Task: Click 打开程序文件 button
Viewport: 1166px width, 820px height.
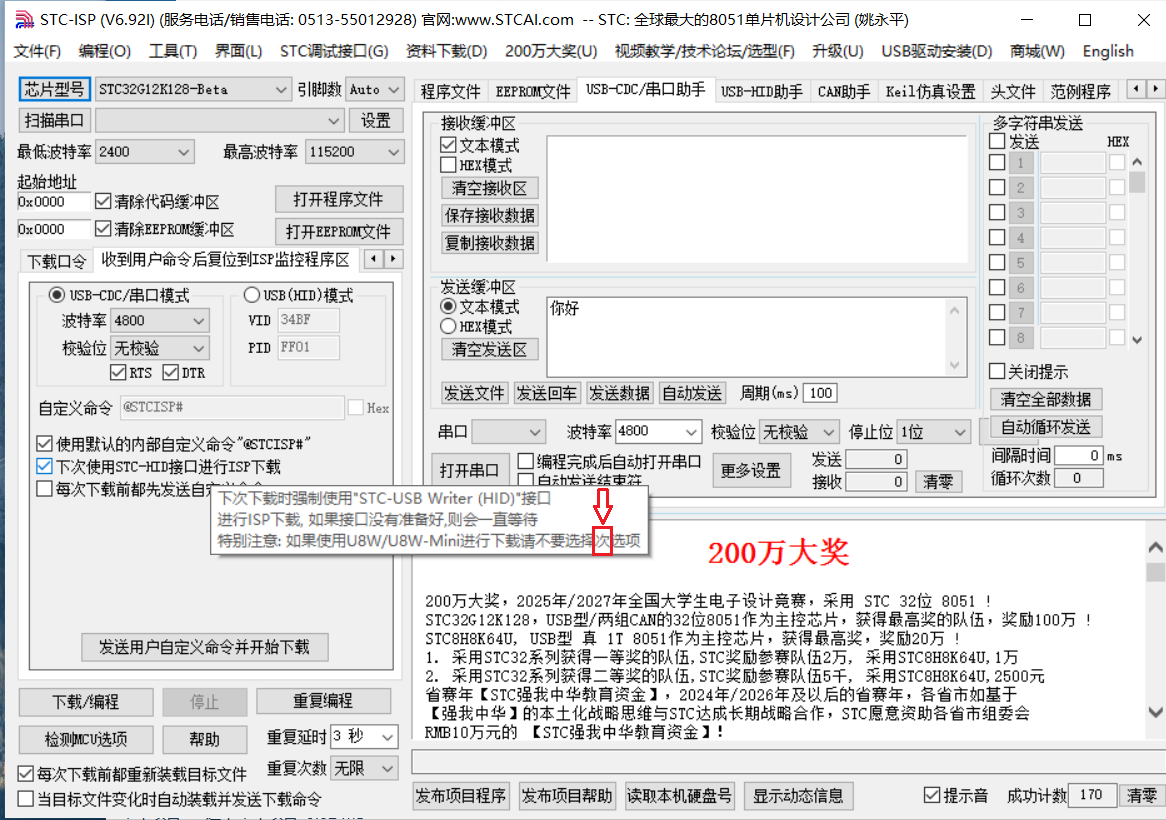Action: 338,199
